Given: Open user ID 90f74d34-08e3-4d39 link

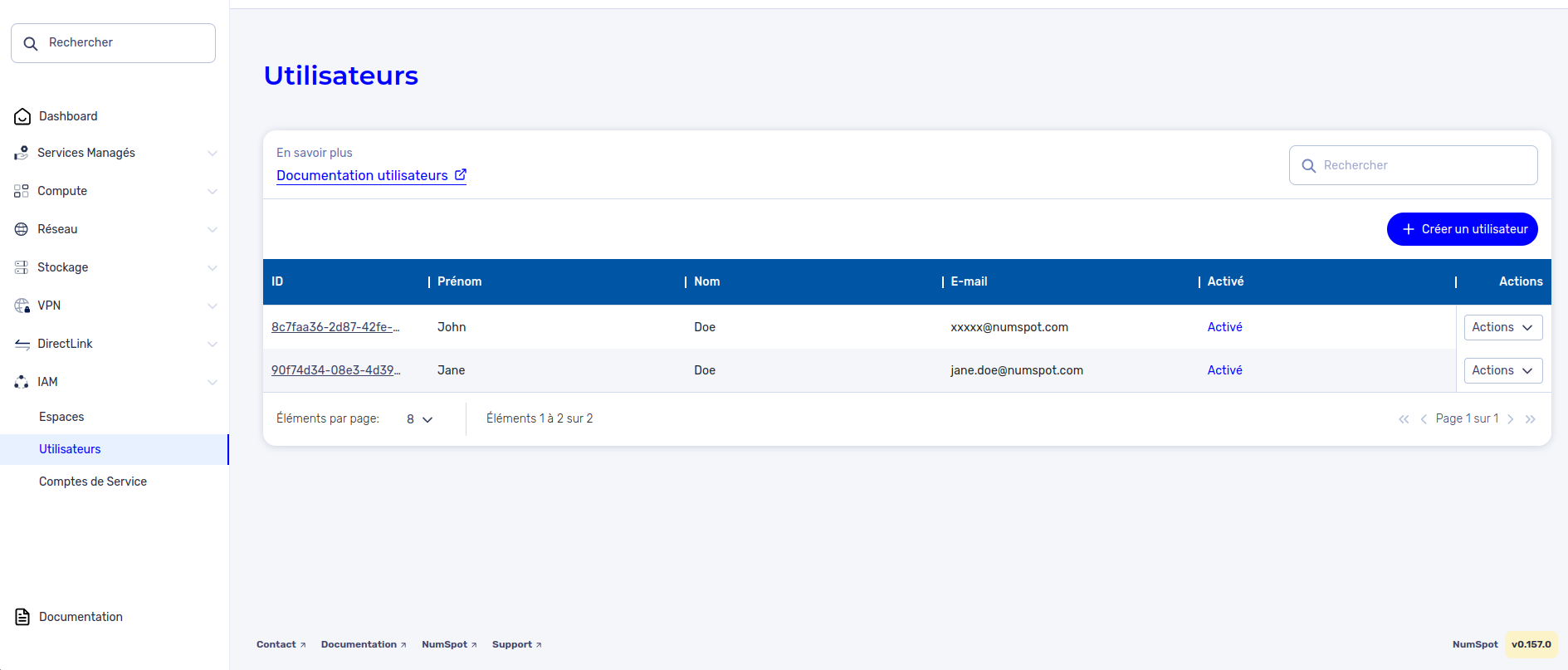Looking at the screenshot, I should [x=335, y=370].
